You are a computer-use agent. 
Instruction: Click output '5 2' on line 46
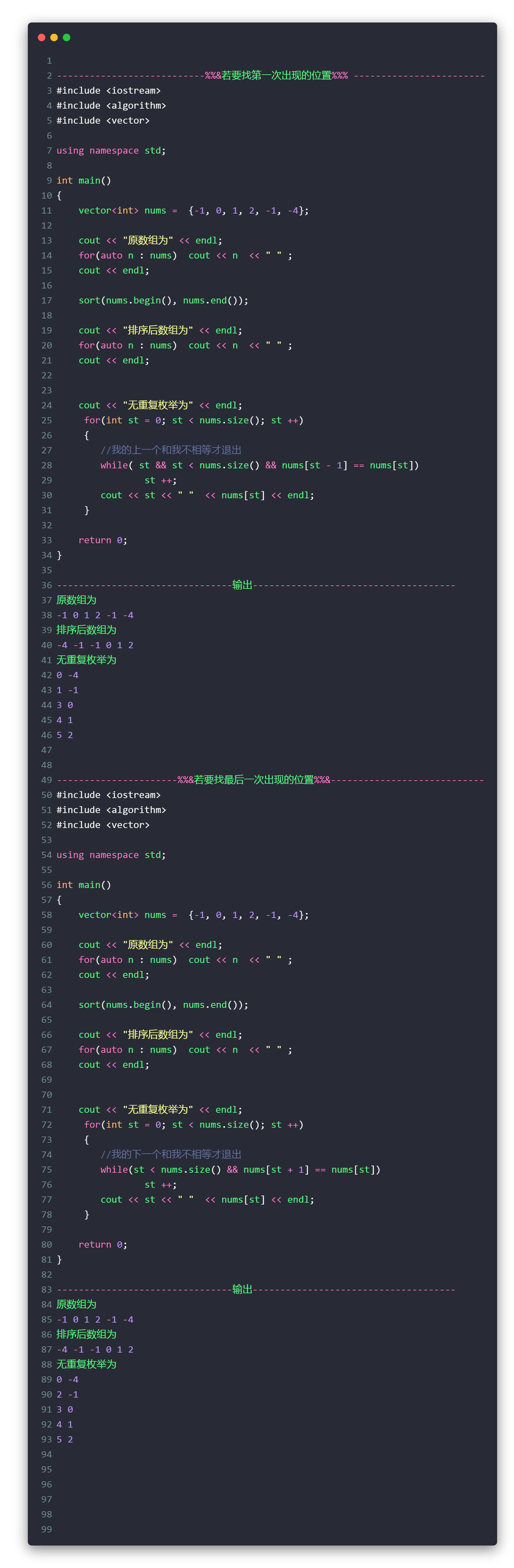[65, 735]
